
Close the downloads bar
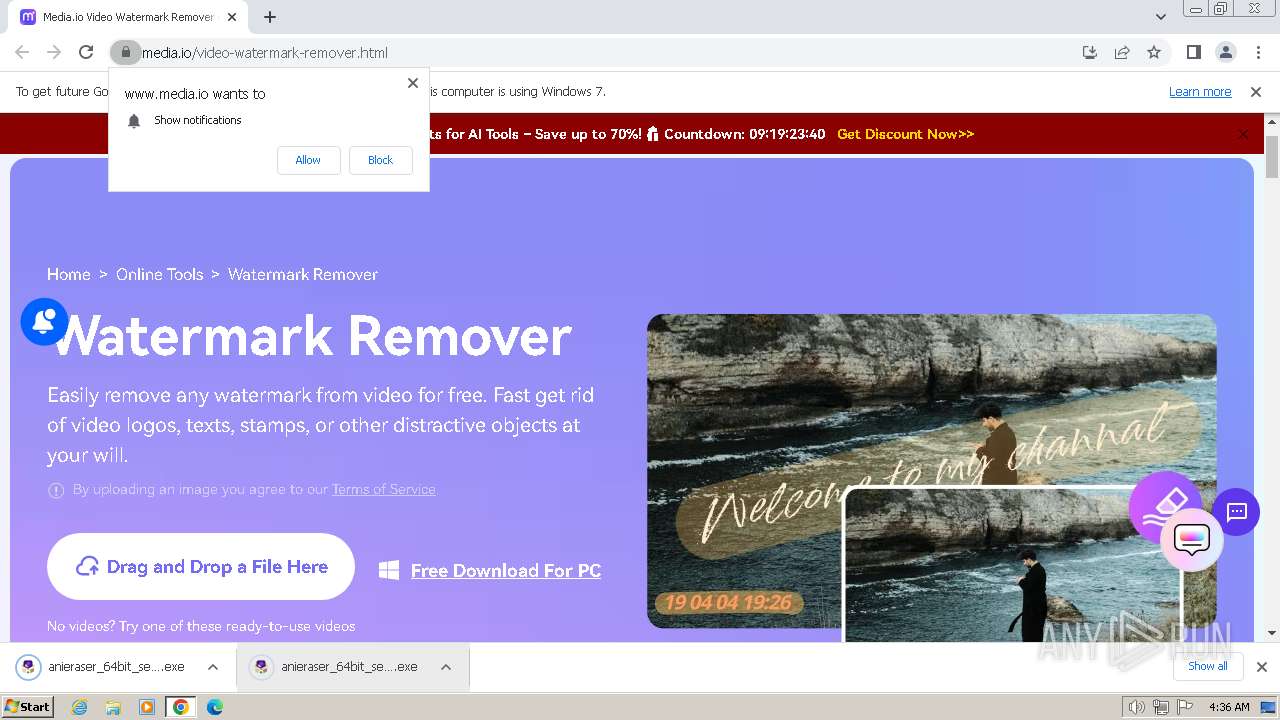tap(1261, 667)
